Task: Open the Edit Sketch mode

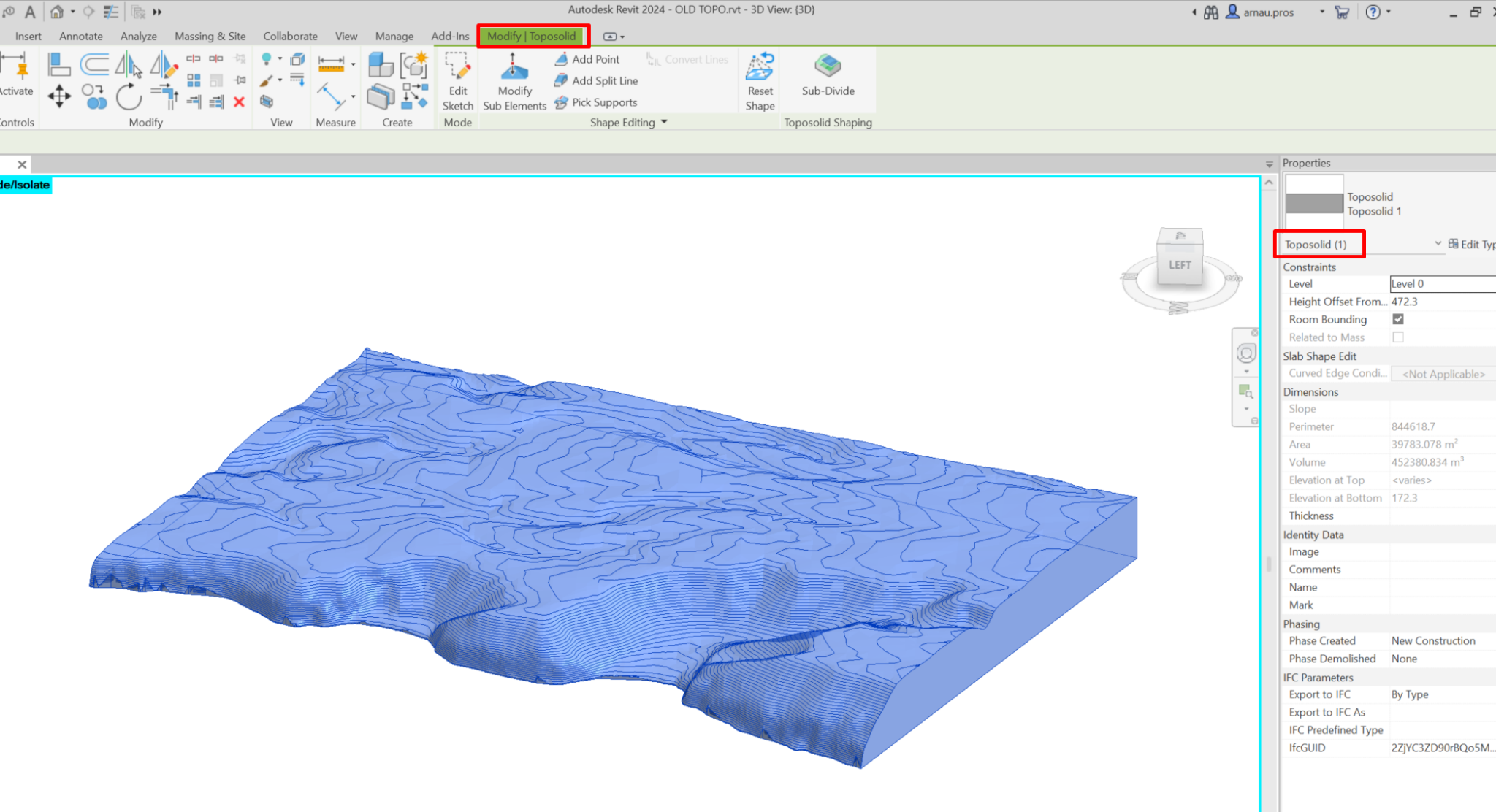Action: [x=458, y=82]
